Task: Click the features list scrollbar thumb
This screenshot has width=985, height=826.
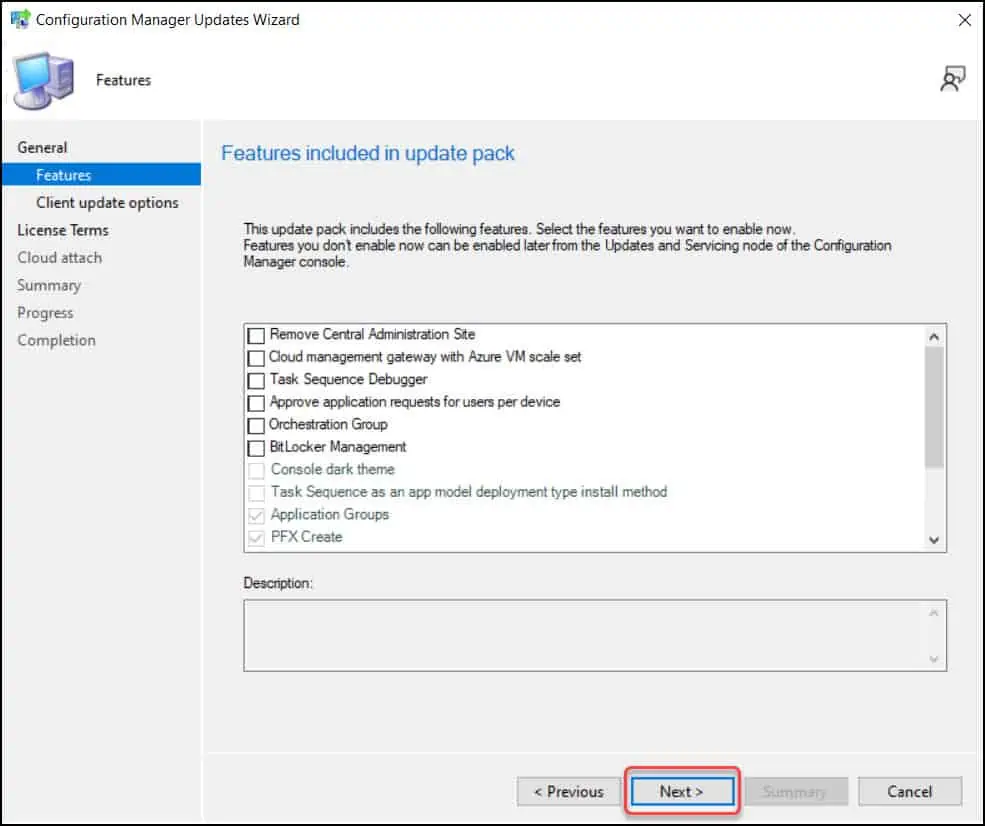Action: tap(934, 408)
